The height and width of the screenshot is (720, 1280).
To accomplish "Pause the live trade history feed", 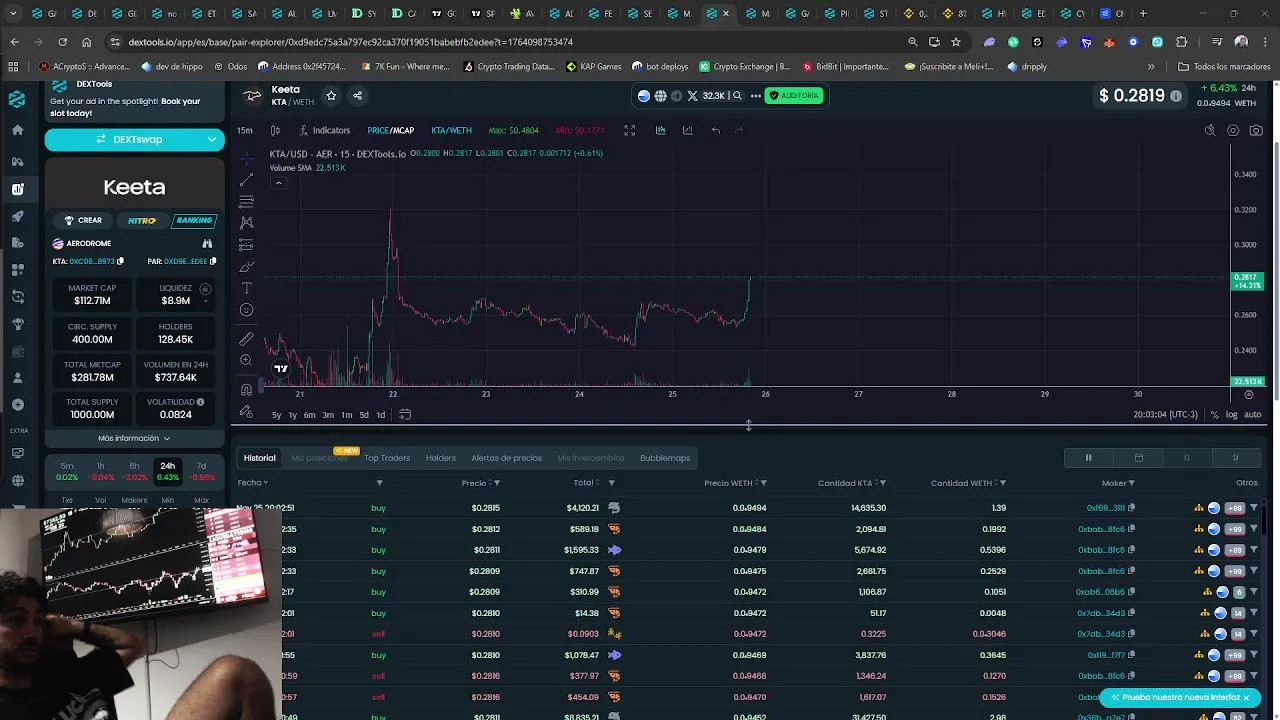I will [1089, 458].
